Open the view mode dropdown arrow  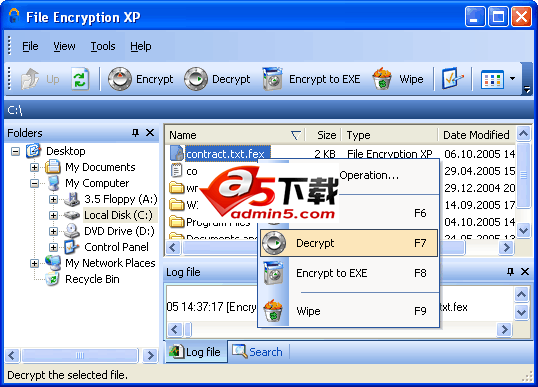click(512, 79)
